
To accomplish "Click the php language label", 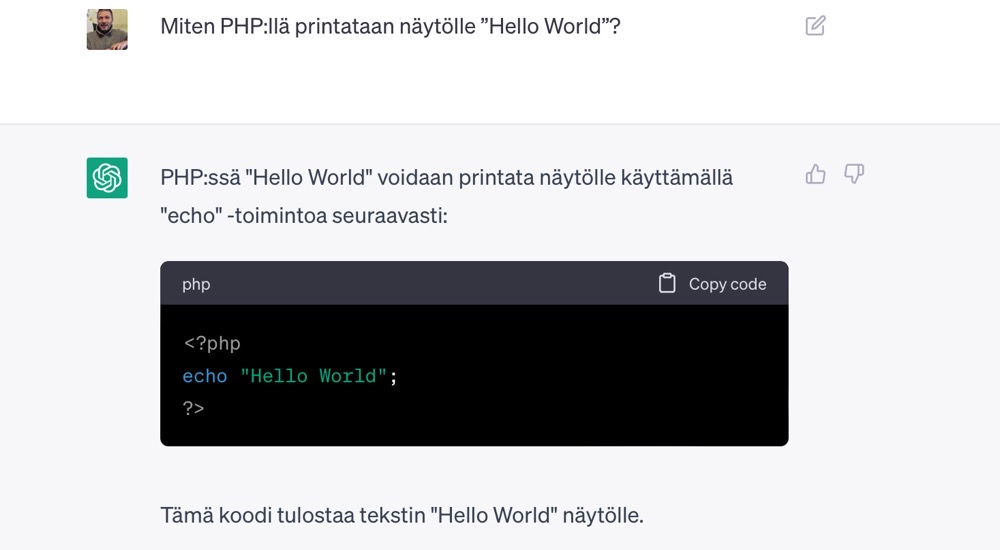I will point(196,284).
